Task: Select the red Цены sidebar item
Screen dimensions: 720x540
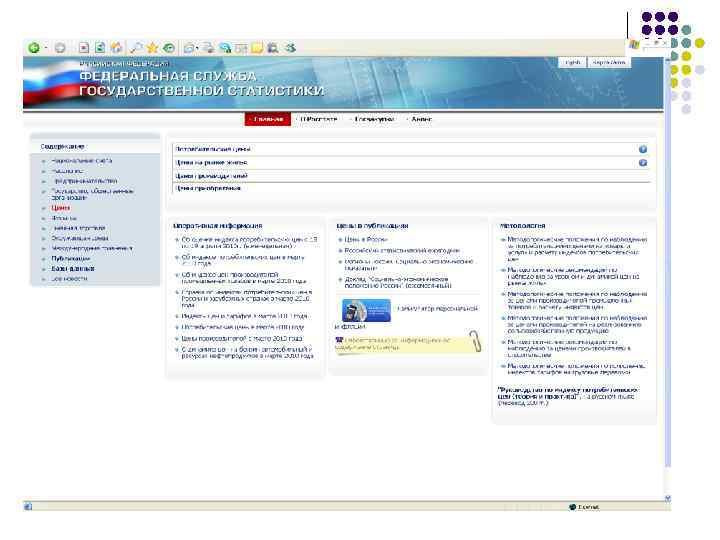Action: click(61, 208)
